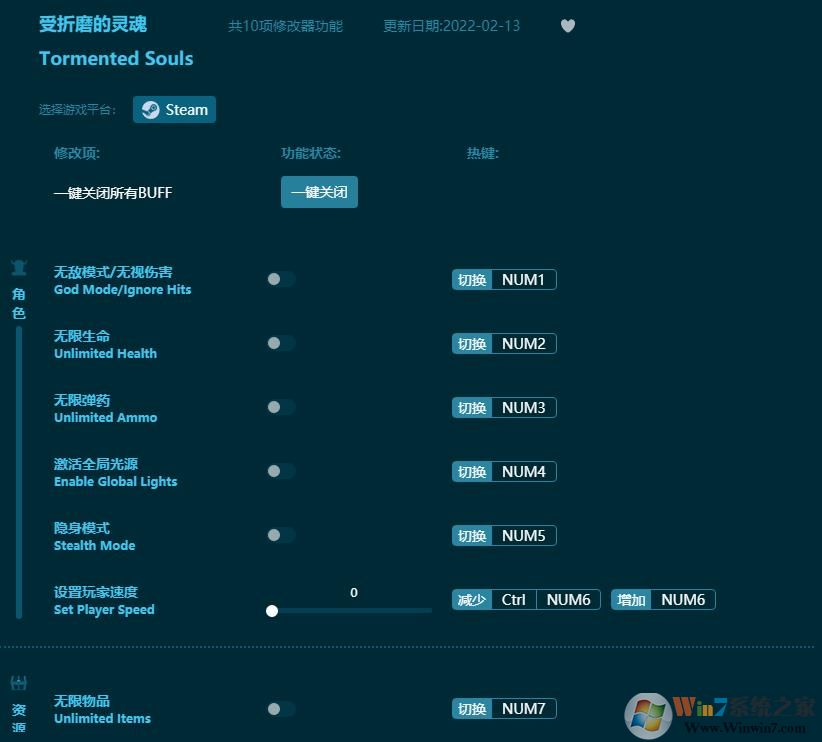
Task: Turn on the Stealth Mode toggle
Action: coord(280,535)
